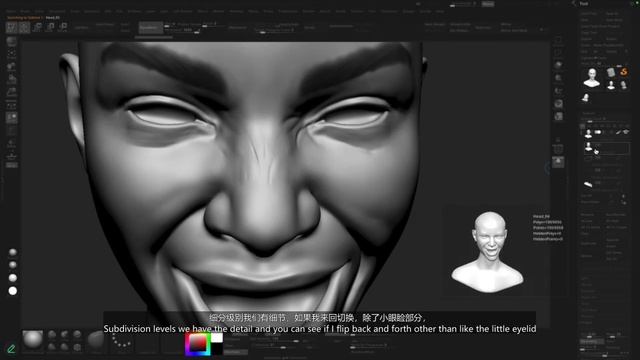Select the dotted stroke type icon
Image resolution: width=640 pixels, height=360 pixels.
pyautogui.click(x=121, y=341)
